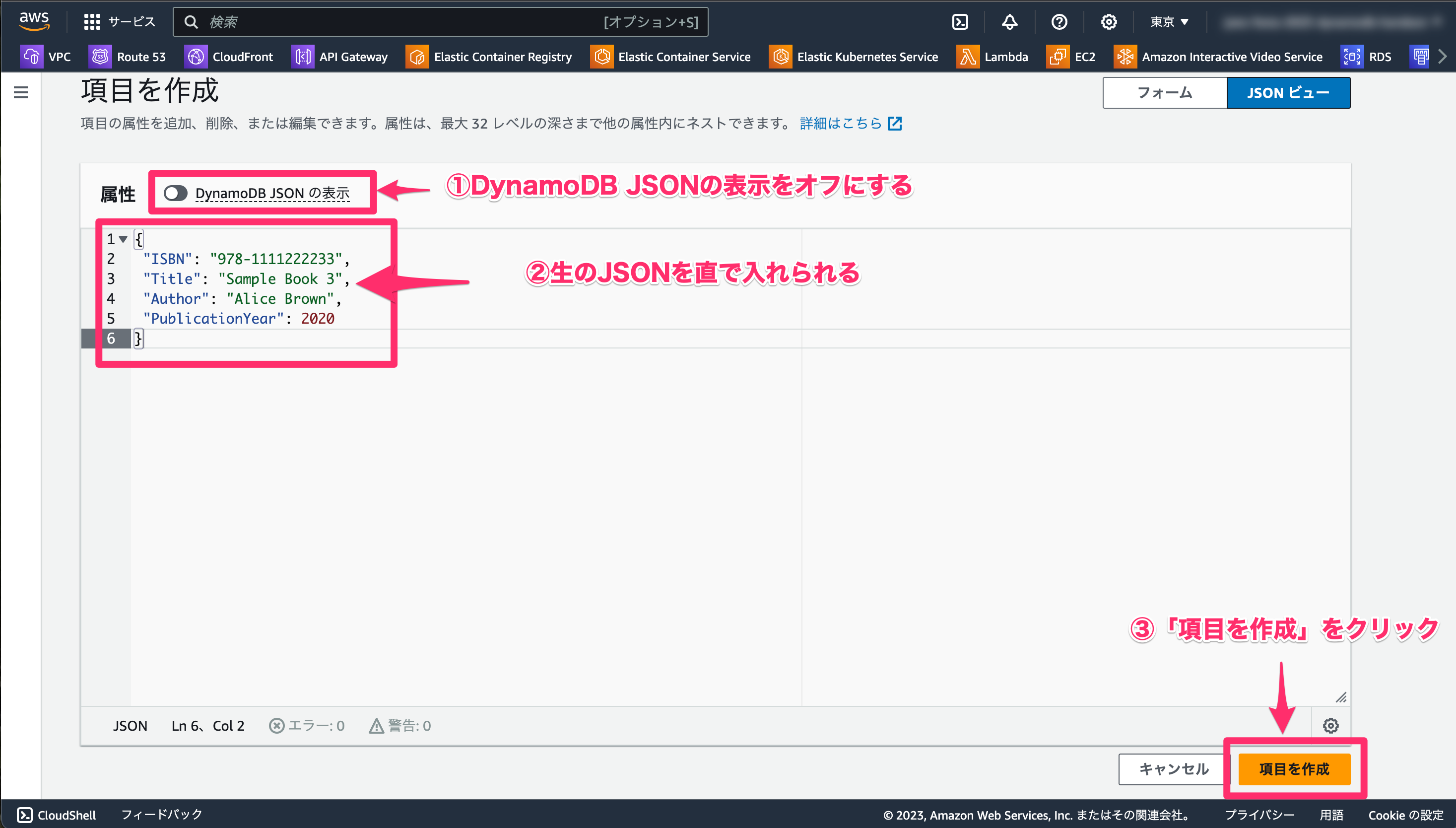The image size is (1456, 828).
Task: Open the help question-mark menu
Action: [x=1059, y=22]
